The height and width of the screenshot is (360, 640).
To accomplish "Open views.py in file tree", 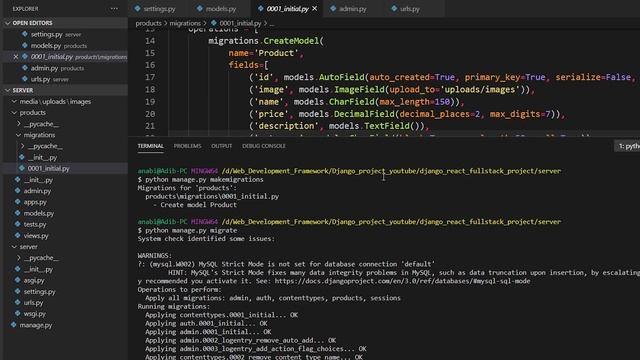I will pos(36,236).
